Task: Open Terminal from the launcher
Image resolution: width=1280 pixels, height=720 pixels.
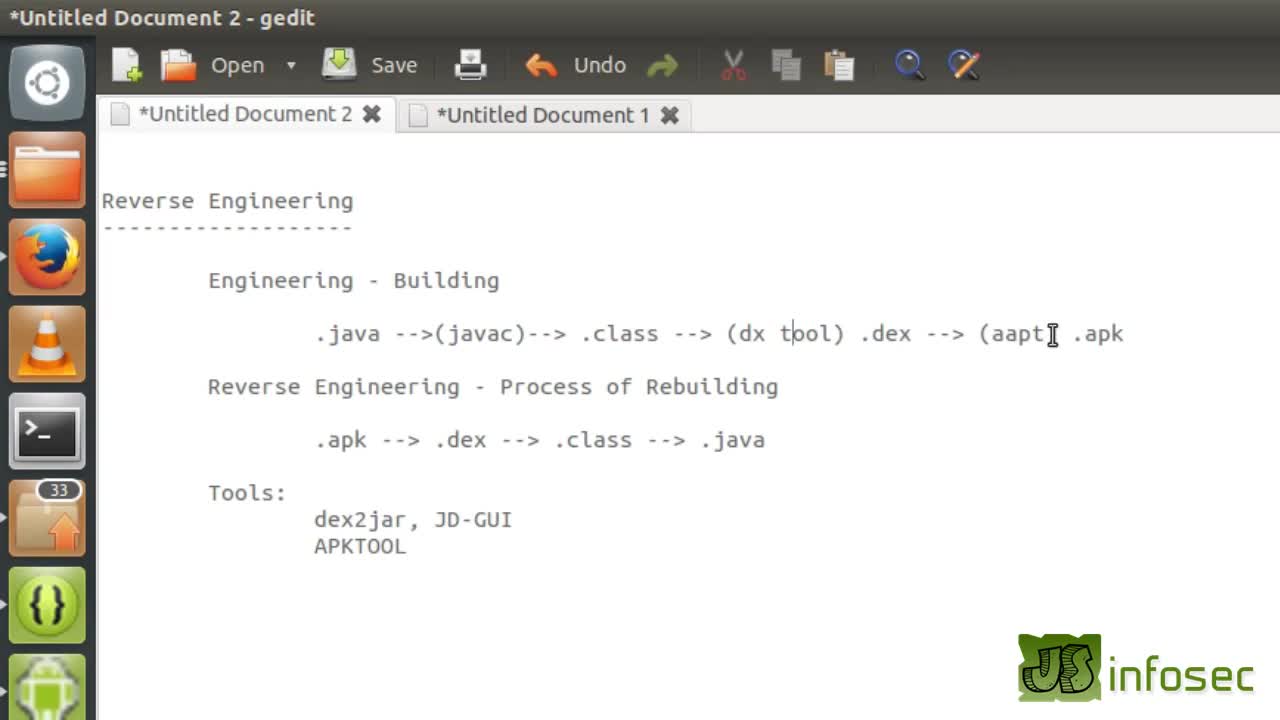Action: tap(47, 431)
